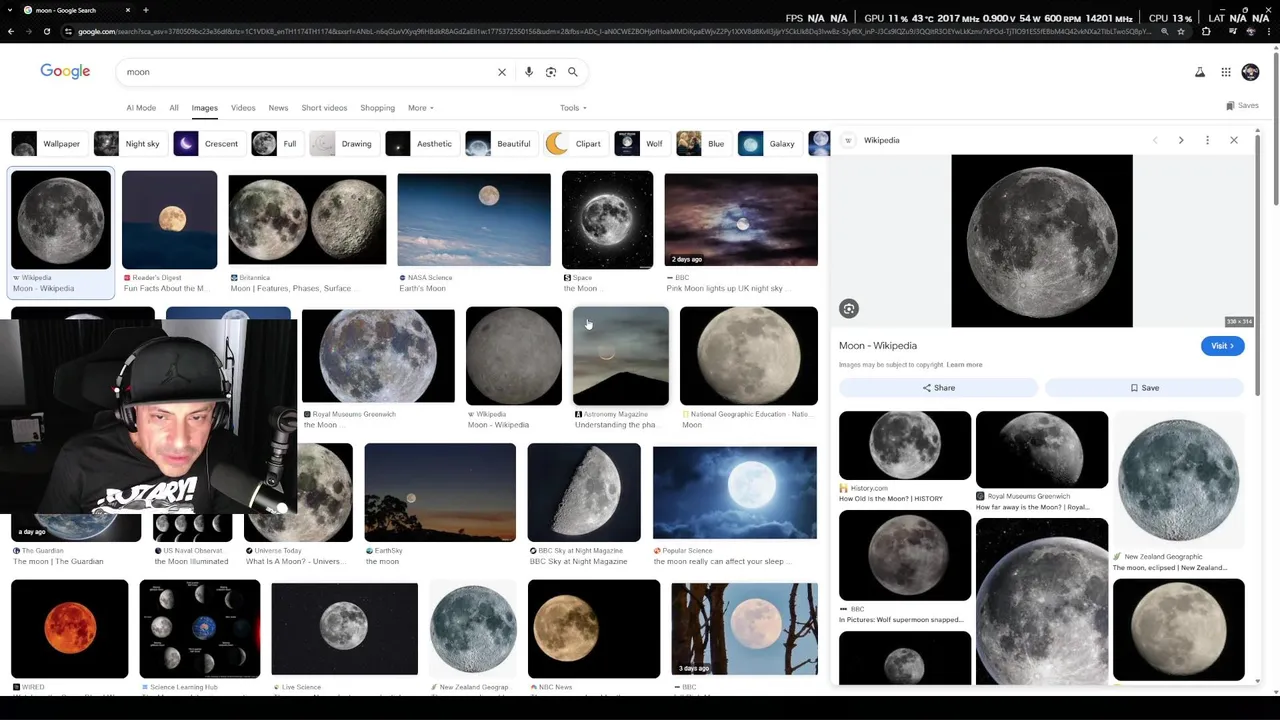The image size is (1280, 720).
Task: Save the Wikipedia moon image
Action: coord(1145,388)
